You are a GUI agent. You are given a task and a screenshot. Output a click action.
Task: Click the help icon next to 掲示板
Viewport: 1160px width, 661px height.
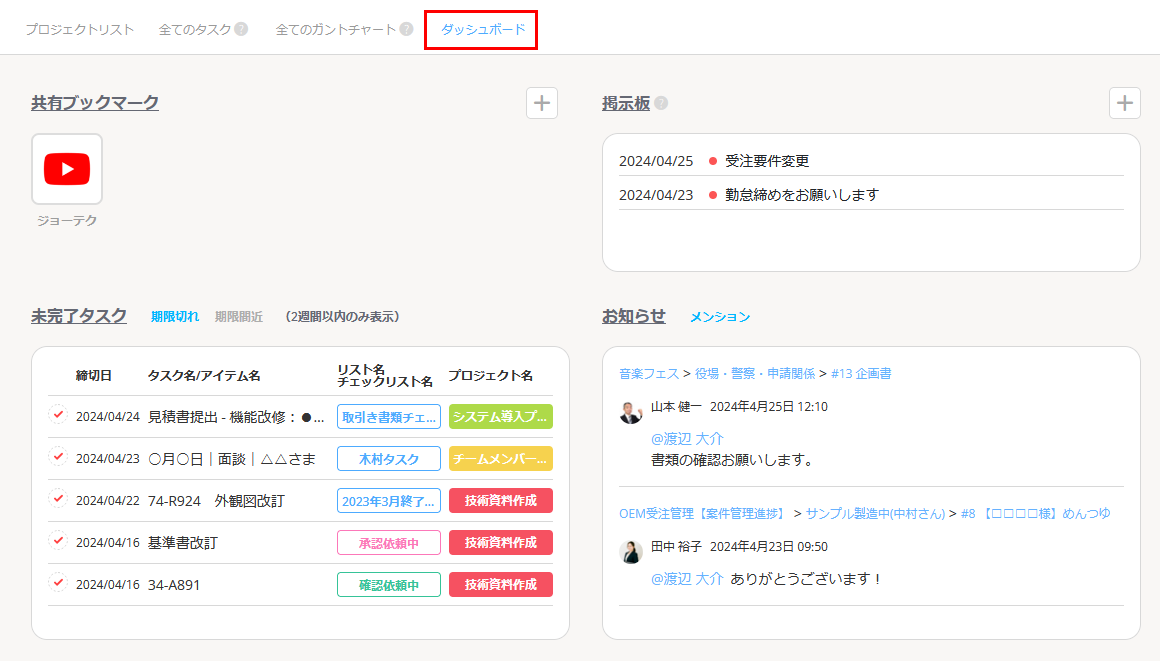[659, 103]
